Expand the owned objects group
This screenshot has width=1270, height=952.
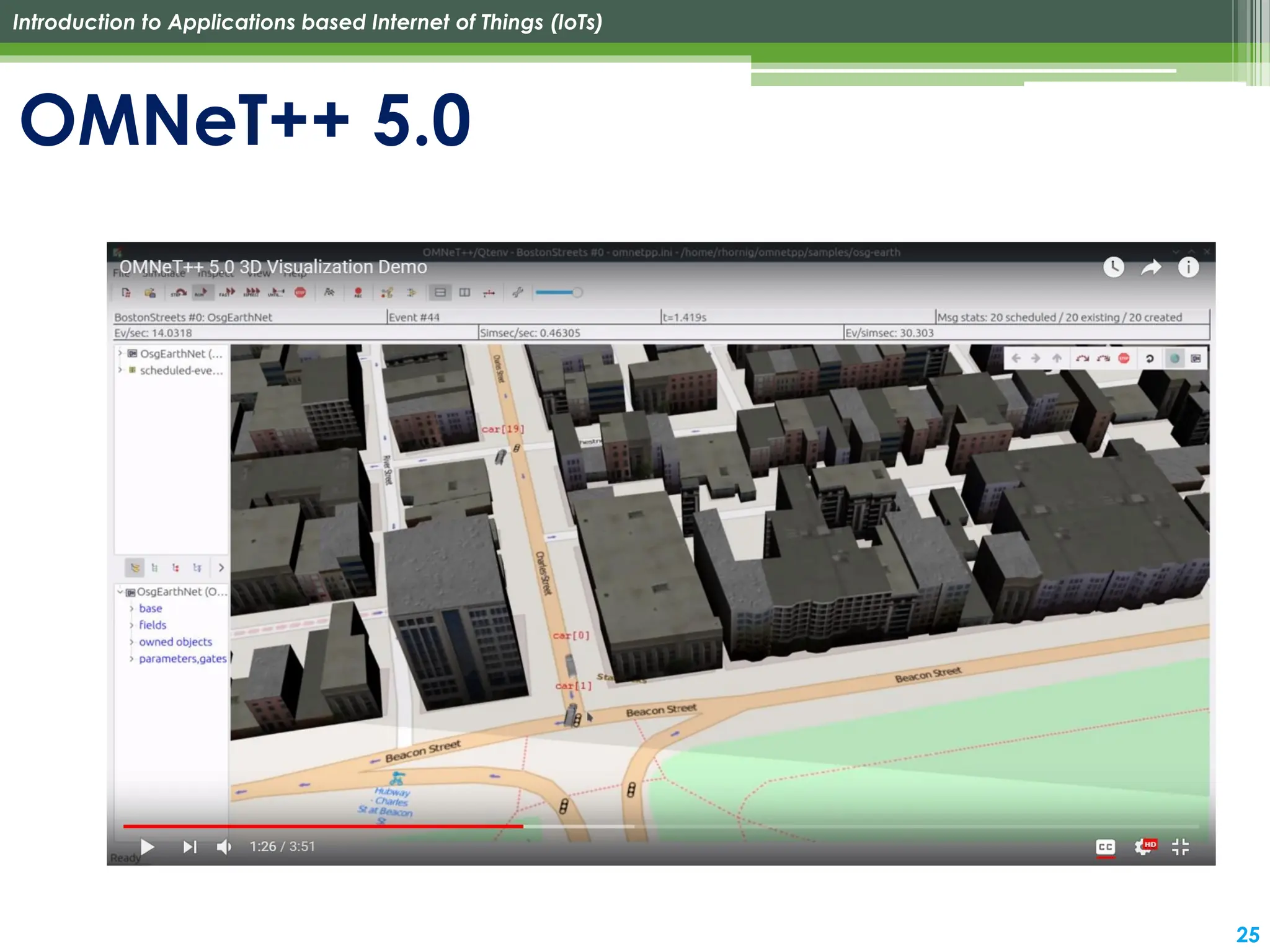tap(131, 642)
